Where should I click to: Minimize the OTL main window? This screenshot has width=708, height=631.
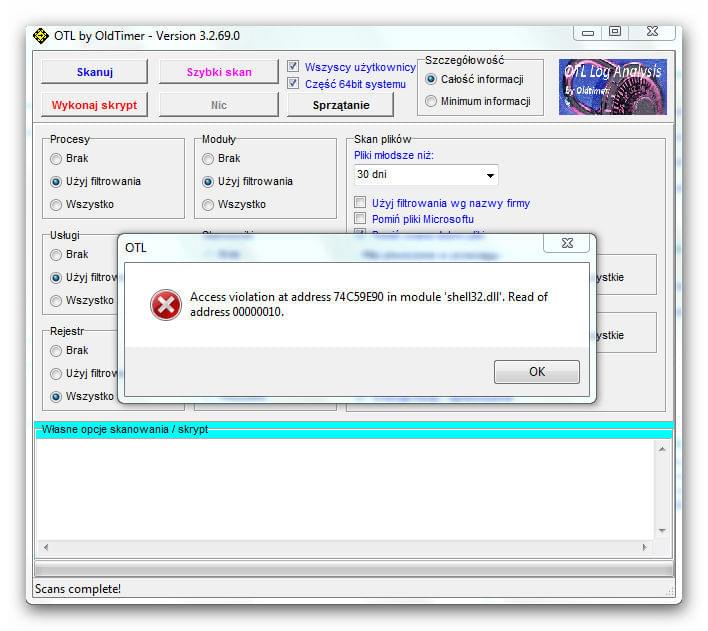point(587,33)
